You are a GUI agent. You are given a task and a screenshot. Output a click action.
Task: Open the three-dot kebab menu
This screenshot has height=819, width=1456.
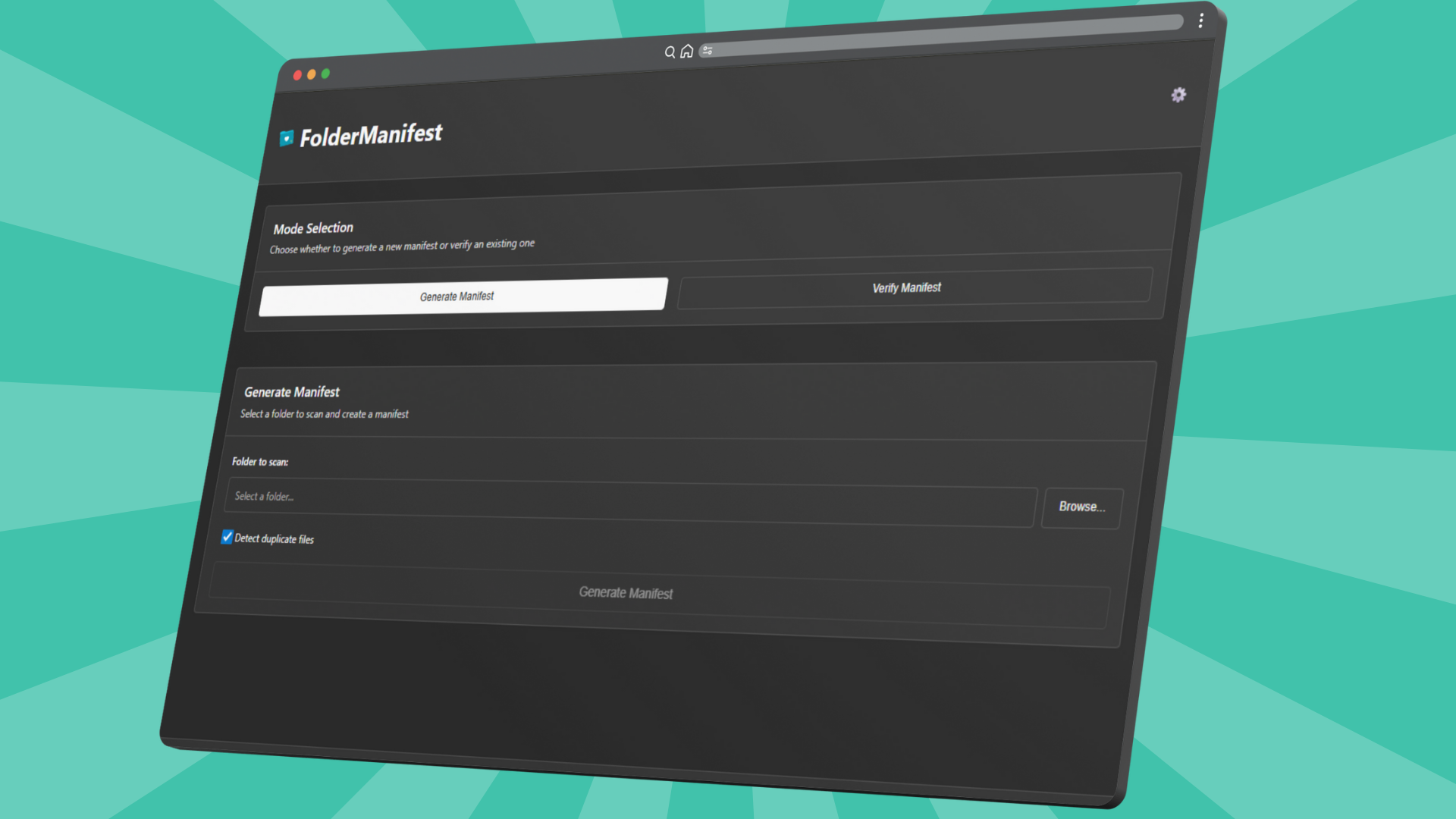(1200, 20)
